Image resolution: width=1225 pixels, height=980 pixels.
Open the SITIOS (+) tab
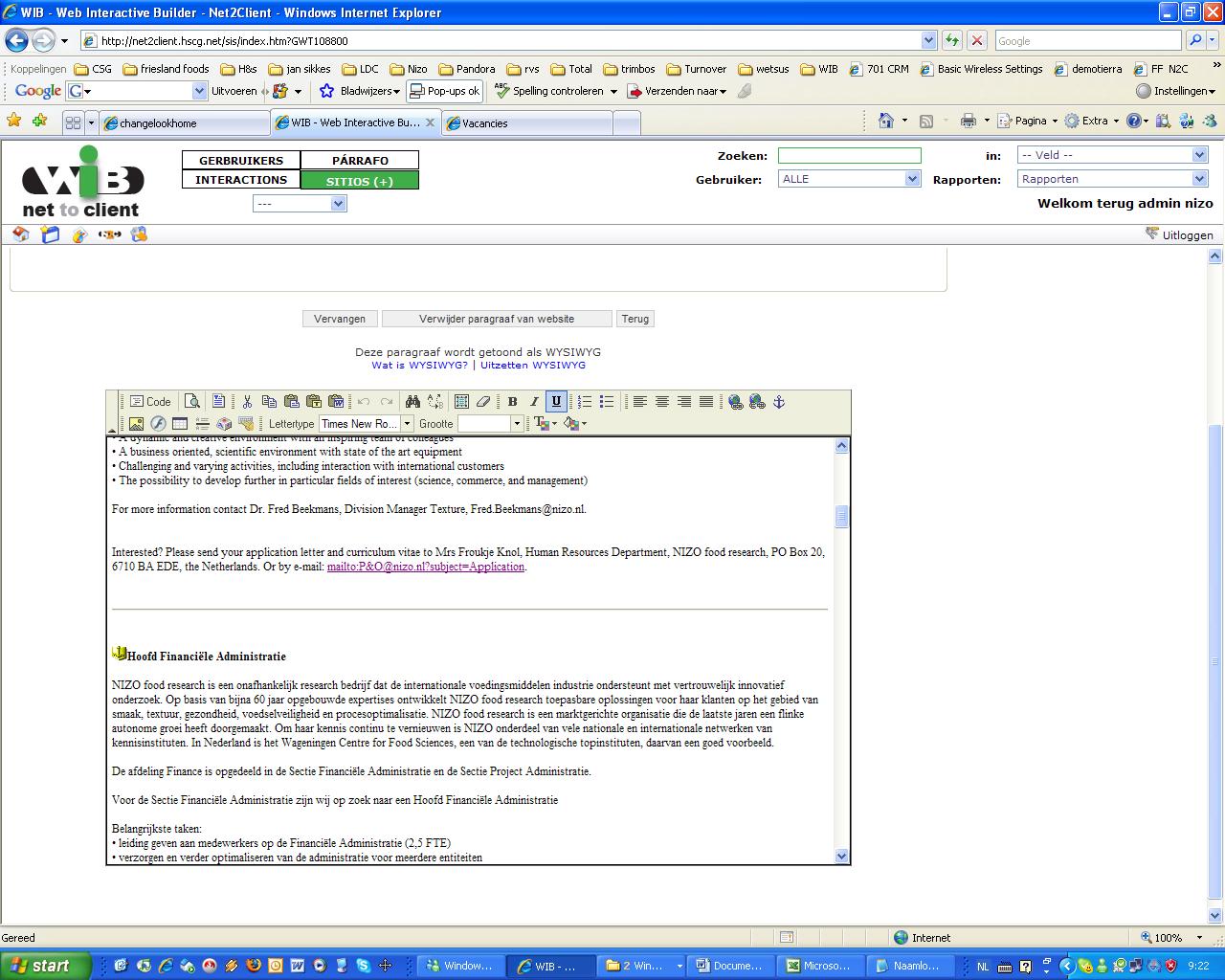click(360, 181)
